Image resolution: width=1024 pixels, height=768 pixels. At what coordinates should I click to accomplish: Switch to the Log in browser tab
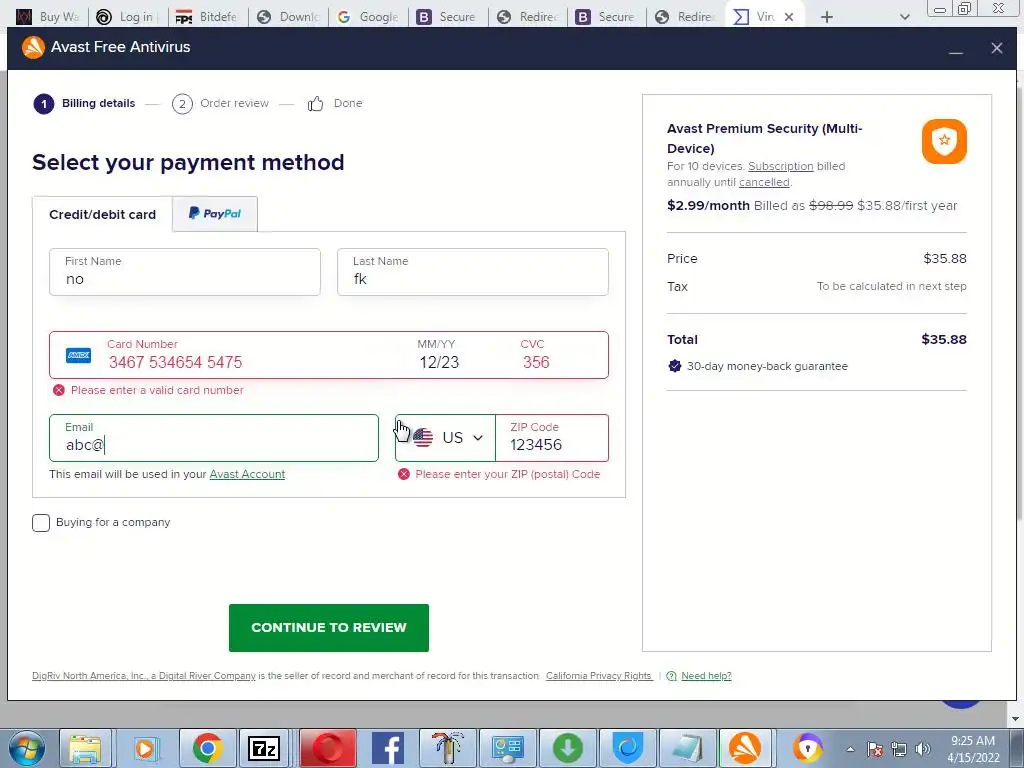127,17
